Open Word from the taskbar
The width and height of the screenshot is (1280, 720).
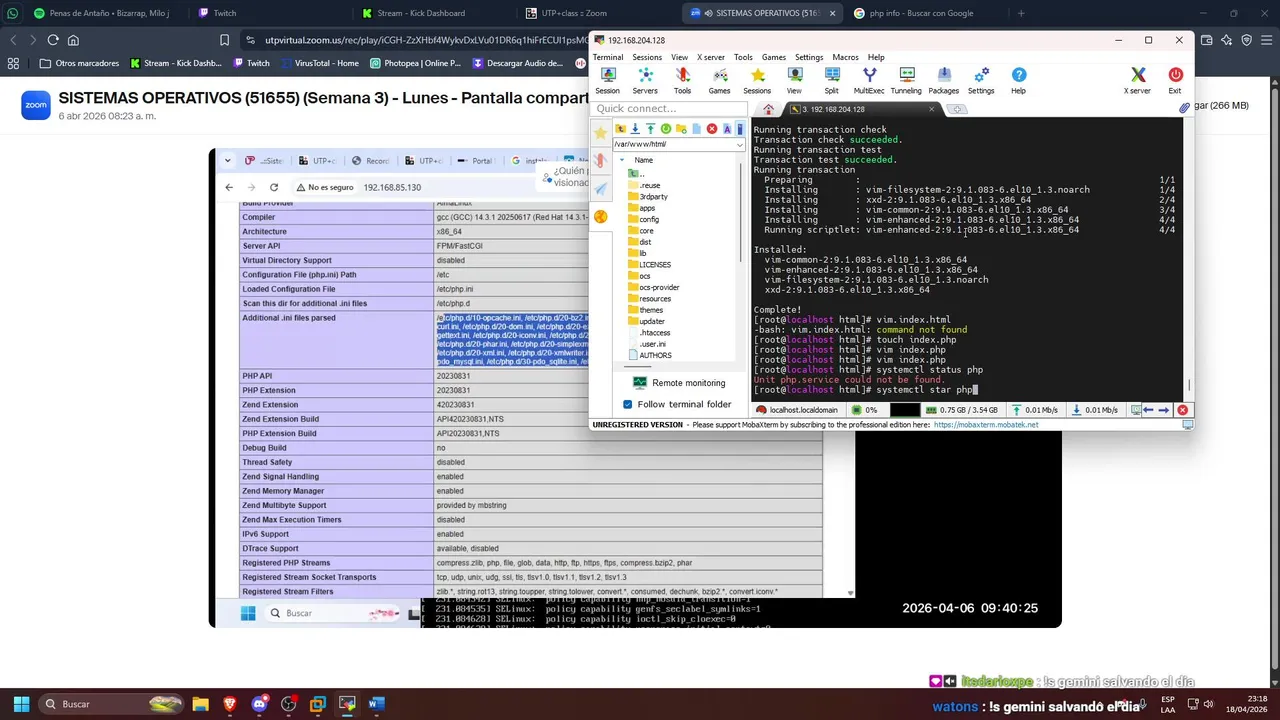[x=376, y=704]
